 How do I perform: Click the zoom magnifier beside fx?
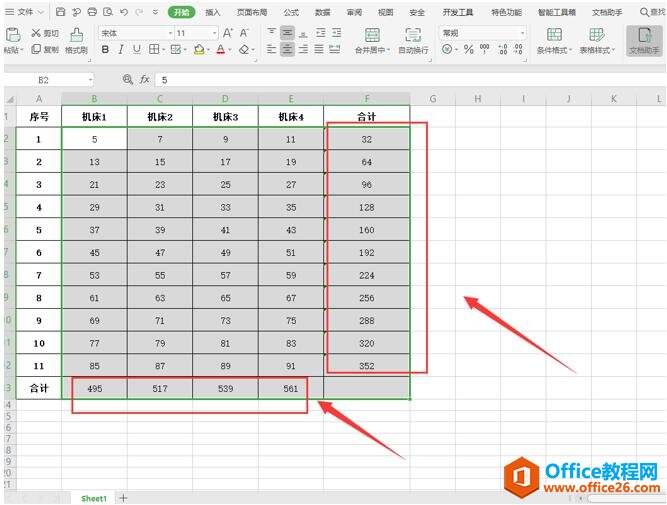pos(127,79)
